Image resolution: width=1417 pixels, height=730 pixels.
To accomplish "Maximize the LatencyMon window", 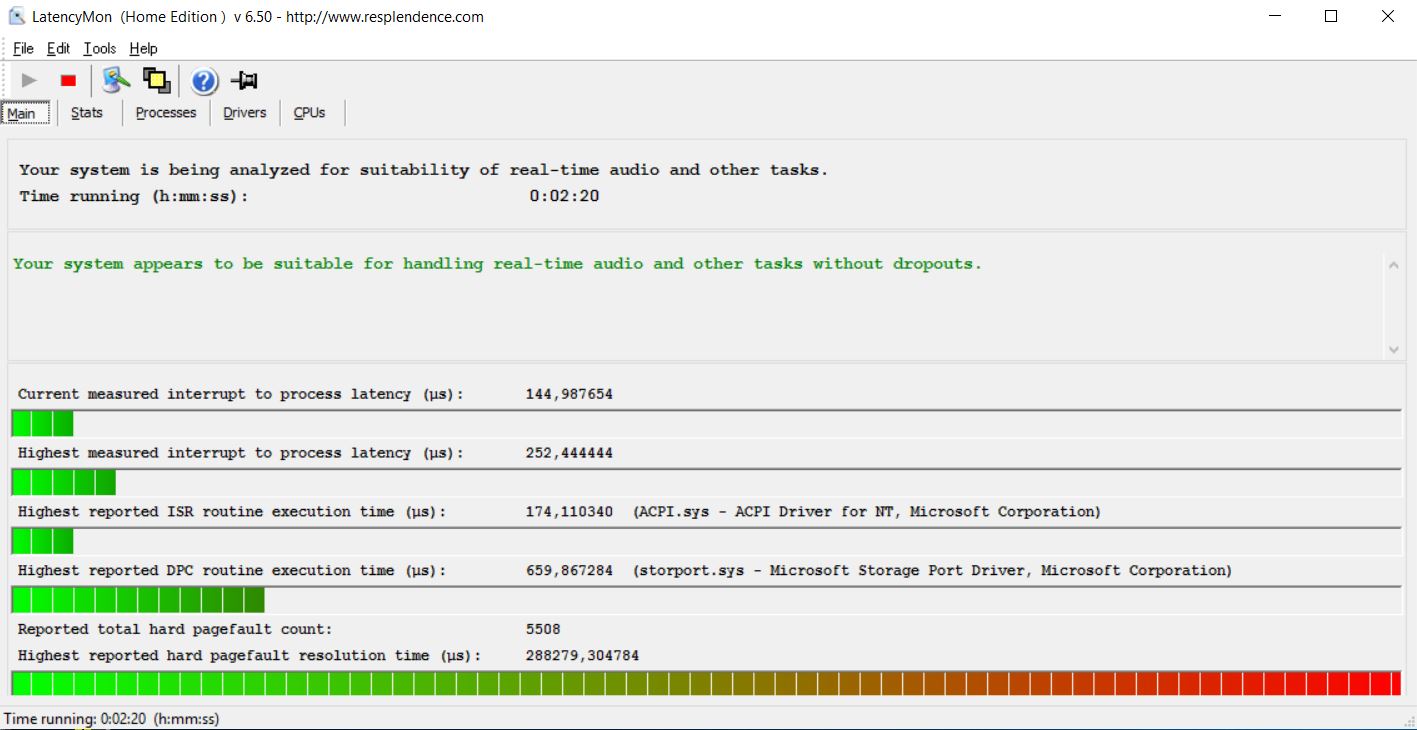I will (1331, 16).
